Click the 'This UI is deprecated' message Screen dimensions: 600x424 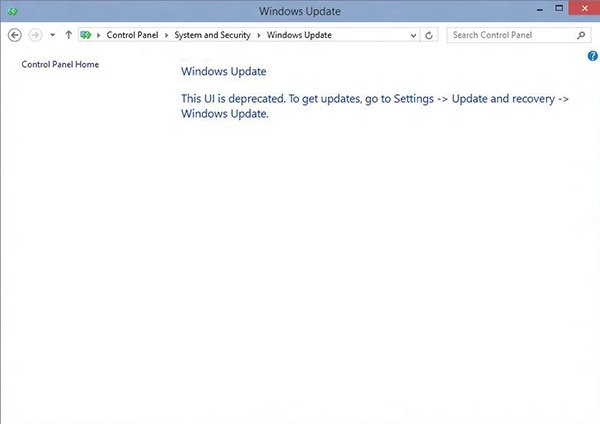pyautogui.click(x=375, y=106)
